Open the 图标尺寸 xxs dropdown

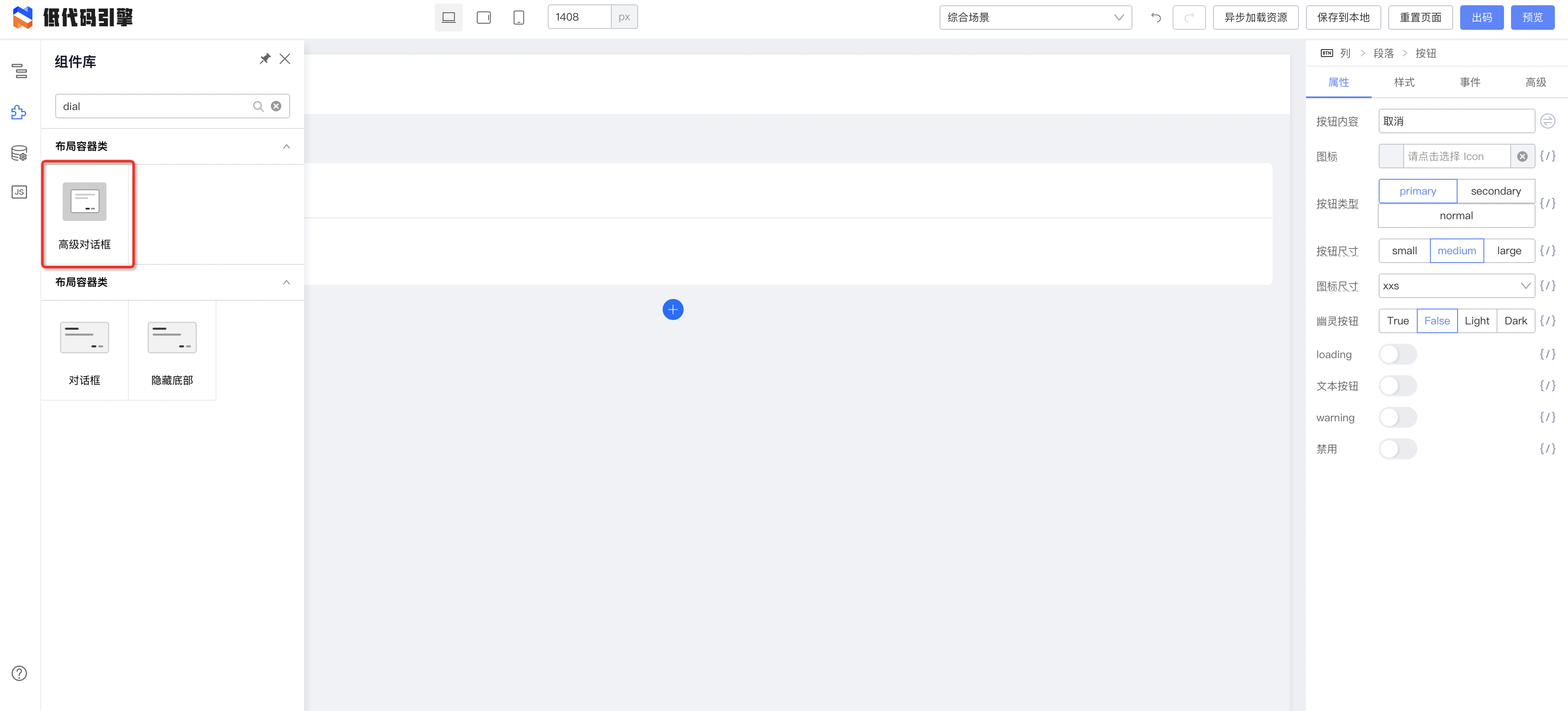[1456, 286]
